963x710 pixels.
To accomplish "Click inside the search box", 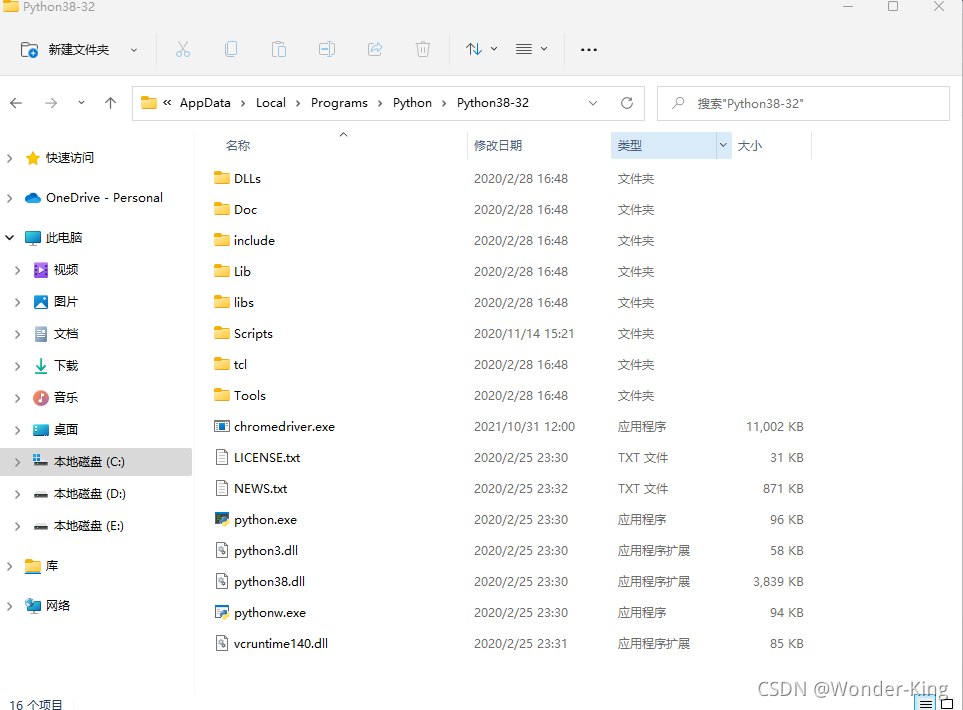I will 800,103.
